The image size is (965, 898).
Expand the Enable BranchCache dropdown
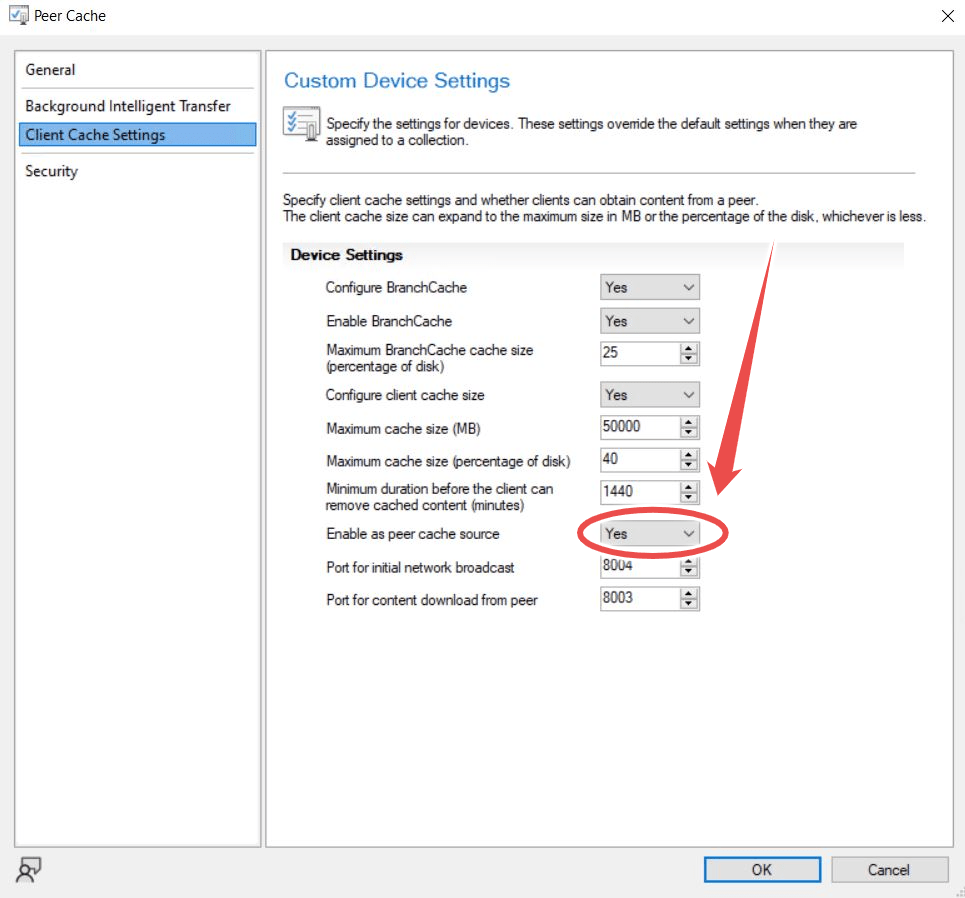(x=649, y=322)
